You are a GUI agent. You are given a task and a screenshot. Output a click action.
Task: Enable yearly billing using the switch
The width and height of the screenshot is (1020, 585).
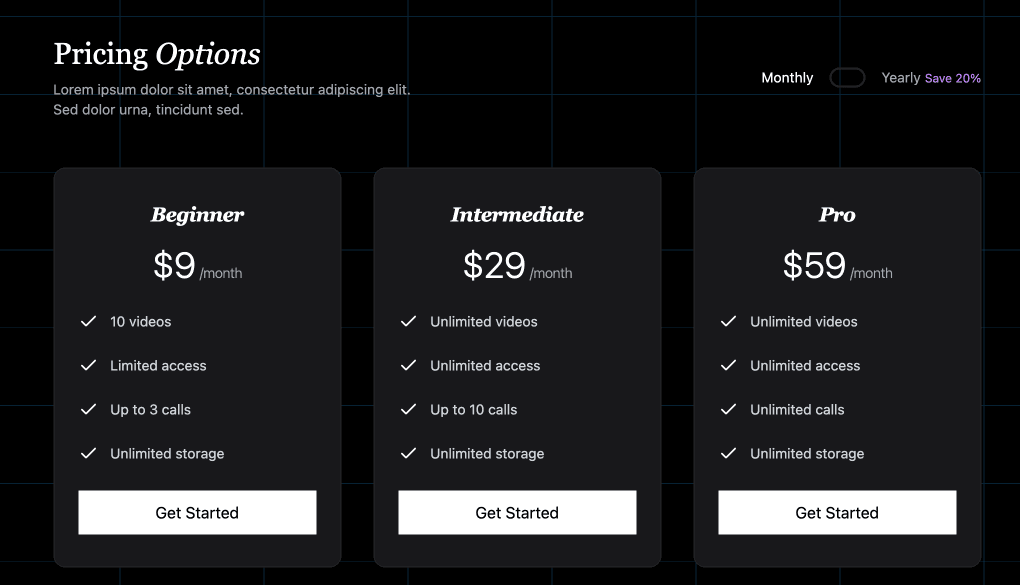pyautogui.click(x=847, y=77)
